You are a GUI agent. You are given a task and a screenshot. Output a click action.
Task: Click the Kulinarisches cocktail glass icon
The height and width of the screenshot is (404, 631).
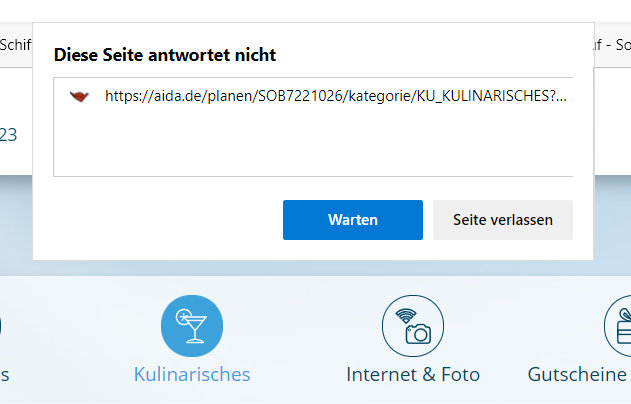pyautogui.click(x=191, y=327)
